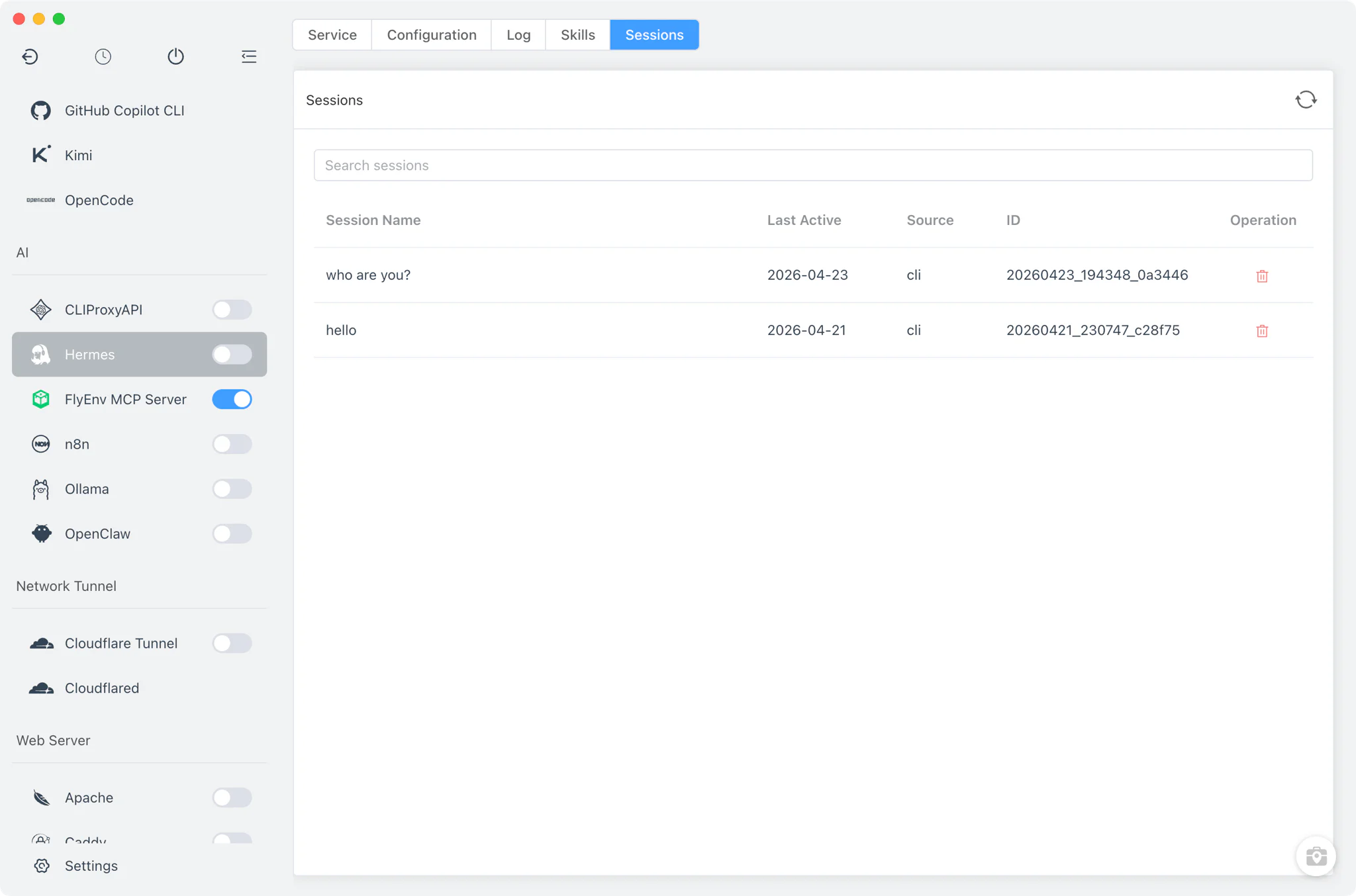
Task: Click the Apache feather icon
Action: [41, 797]
